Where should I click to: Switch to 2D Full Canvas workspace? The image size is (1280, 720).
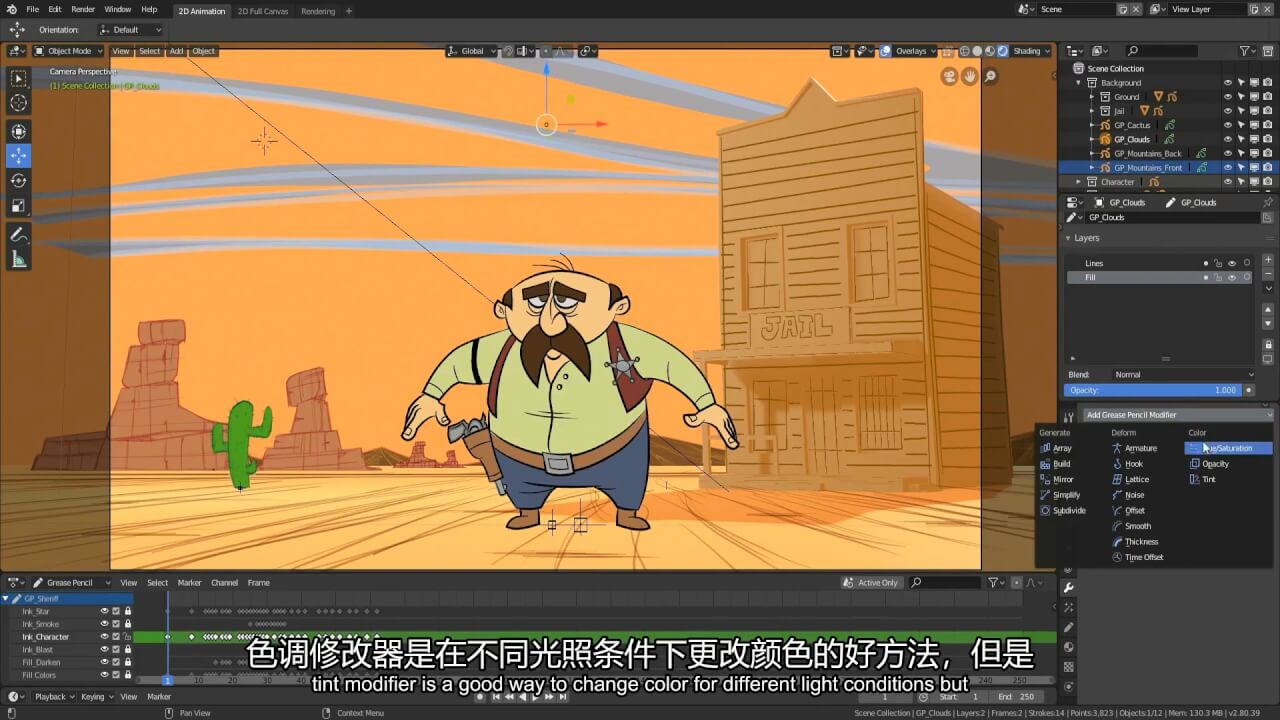262,11
